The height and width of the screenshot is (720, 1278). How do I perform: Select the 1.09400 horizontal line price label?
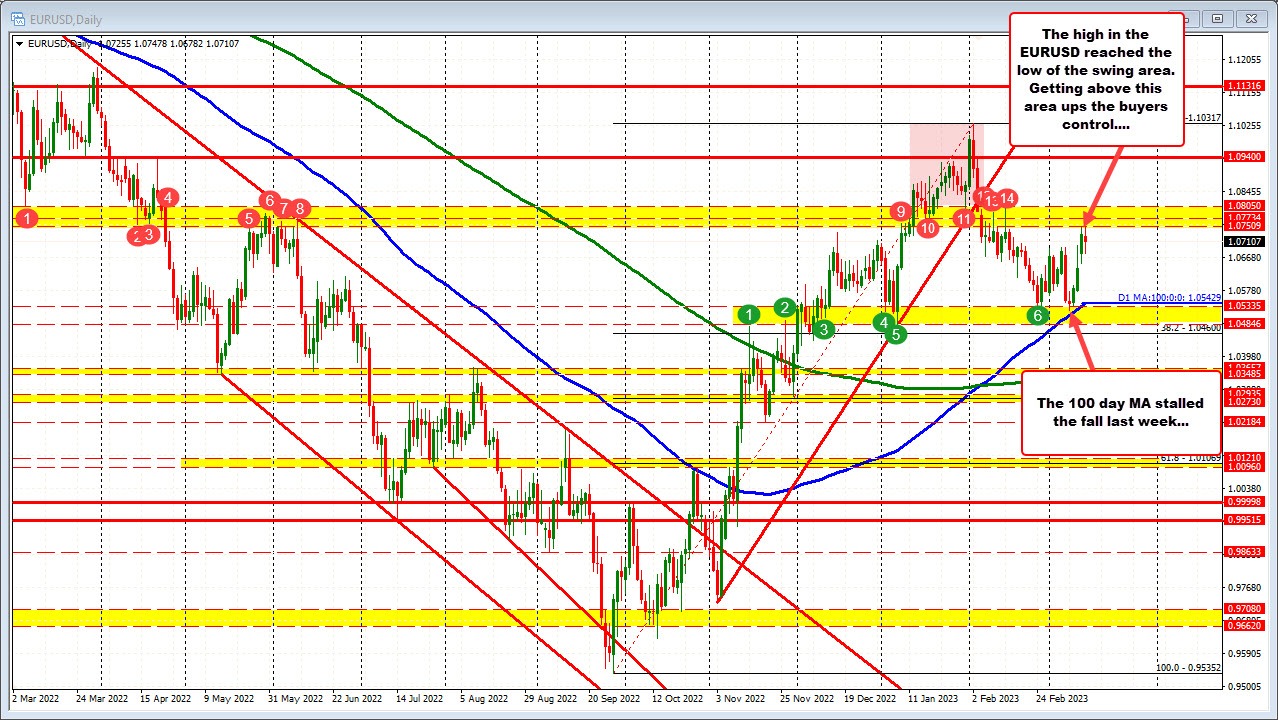point(1246,157)
